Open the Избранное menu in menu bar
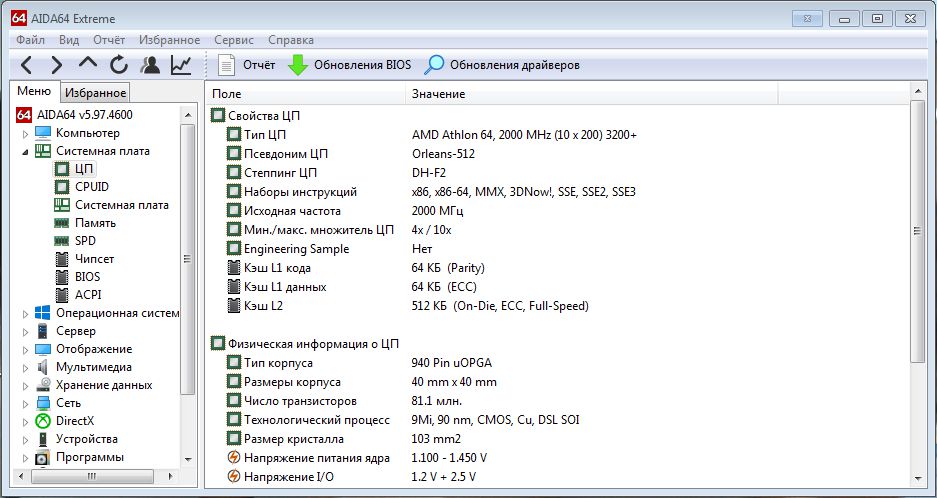Viewport: 937px width, 498px height. coord(170,40)
